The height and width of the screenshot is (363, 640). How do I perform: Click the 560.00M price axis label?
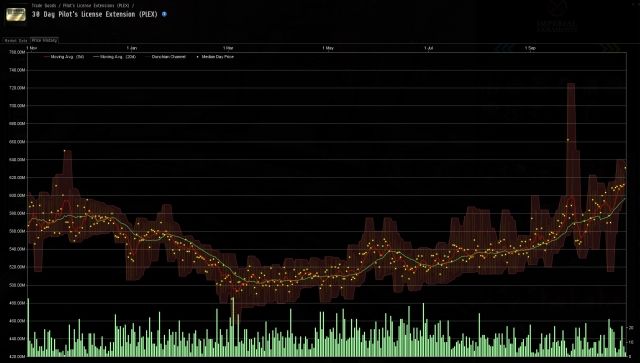point(17,231)
